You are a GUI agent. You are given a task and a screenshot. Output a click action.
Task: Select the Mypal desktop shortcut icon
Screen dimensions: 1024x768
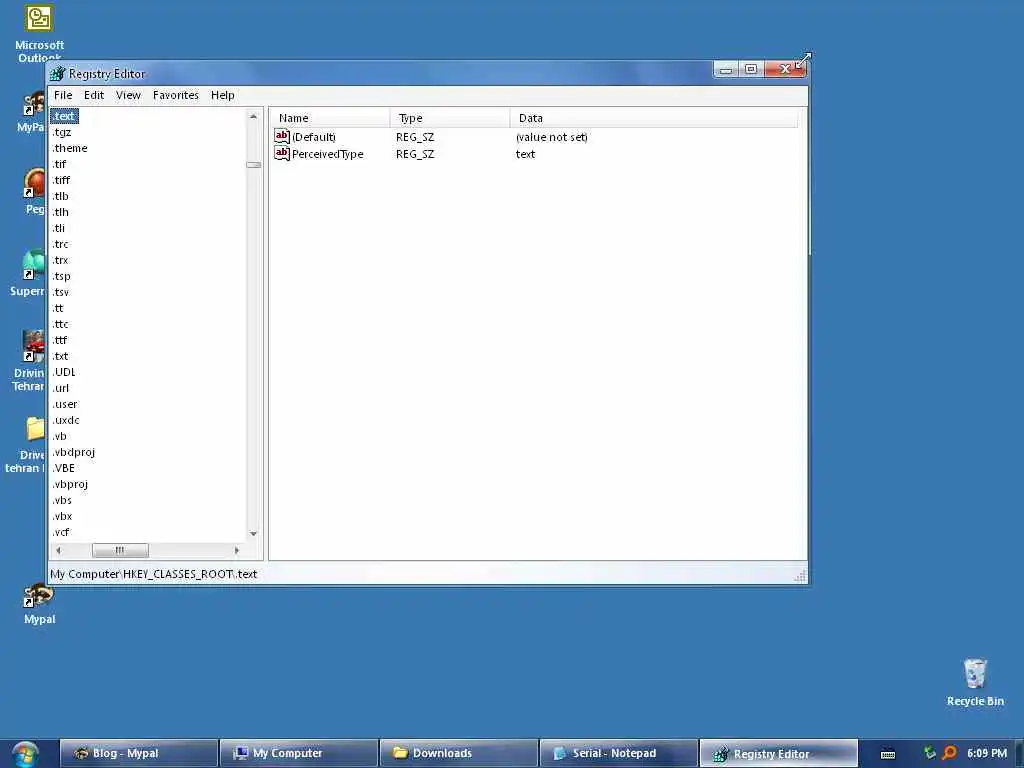[x=39, y=596]
